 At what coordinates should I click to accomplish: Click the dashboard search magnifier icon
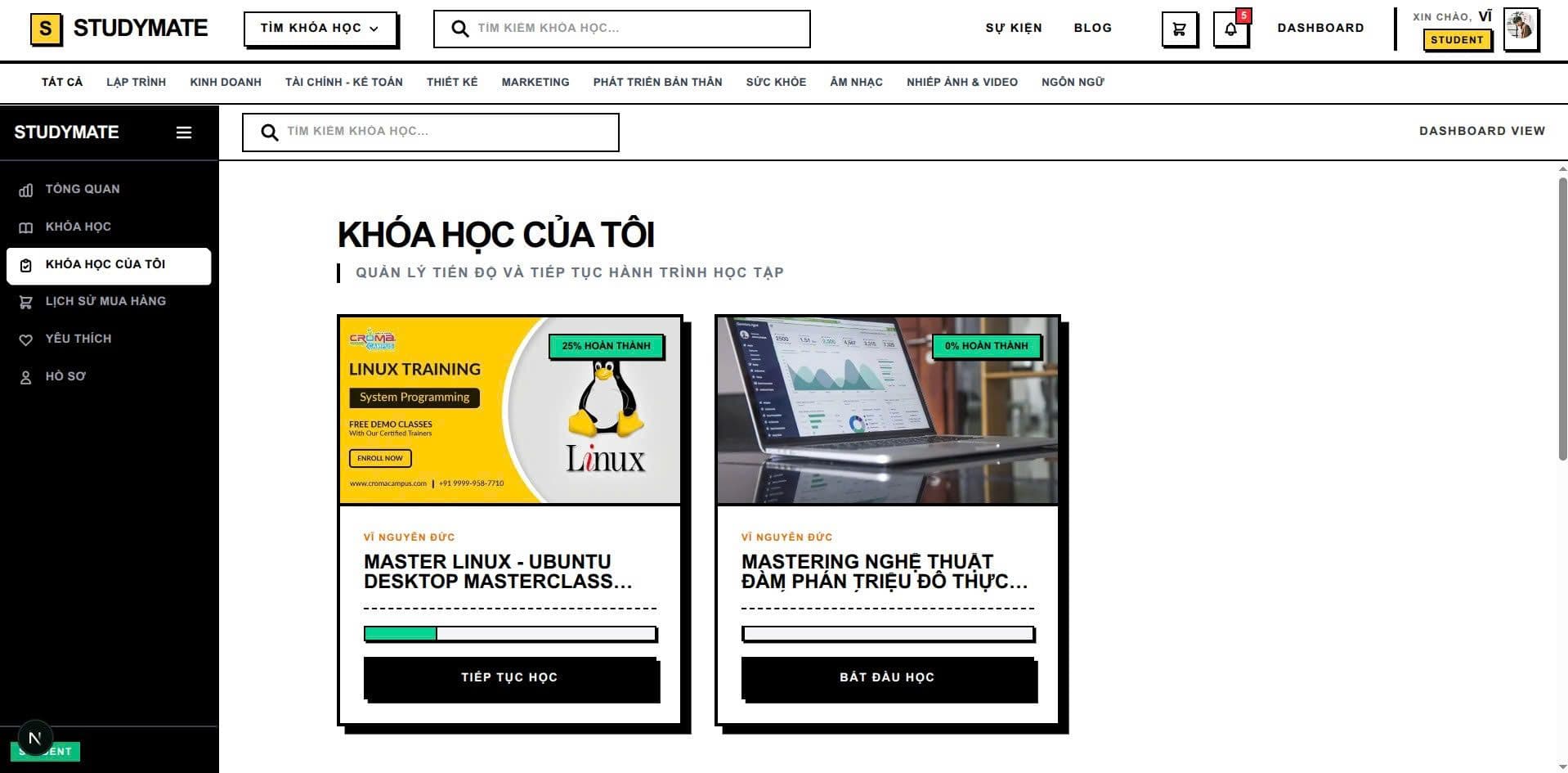(x=270, y=132)
